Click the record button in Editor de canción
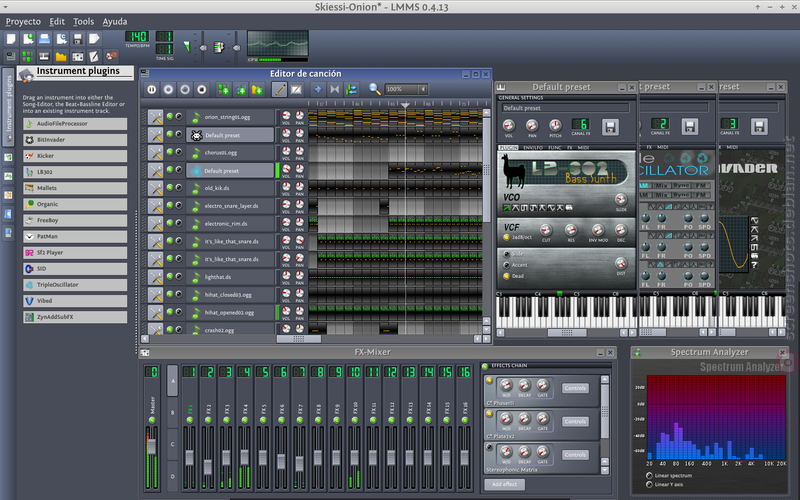Viewport: 800px width, 500px height. click(168, 89)
